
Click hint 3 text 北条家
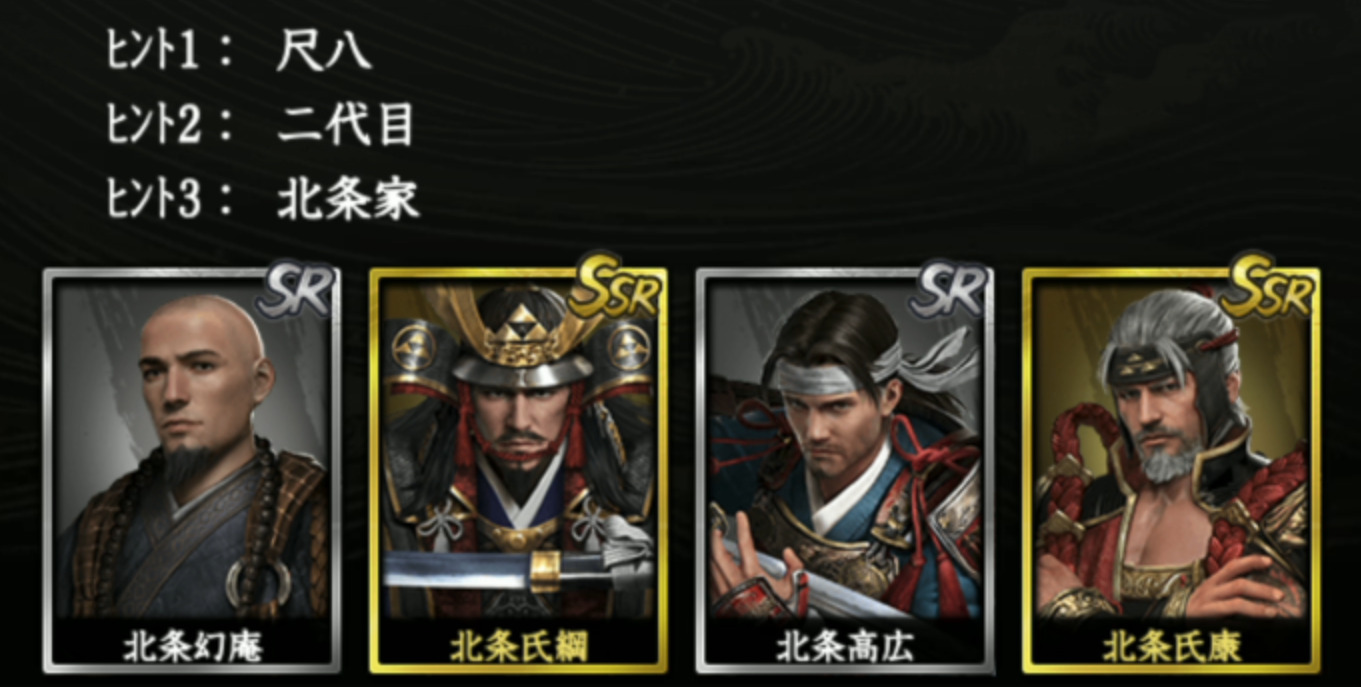(x=348, y=199)
